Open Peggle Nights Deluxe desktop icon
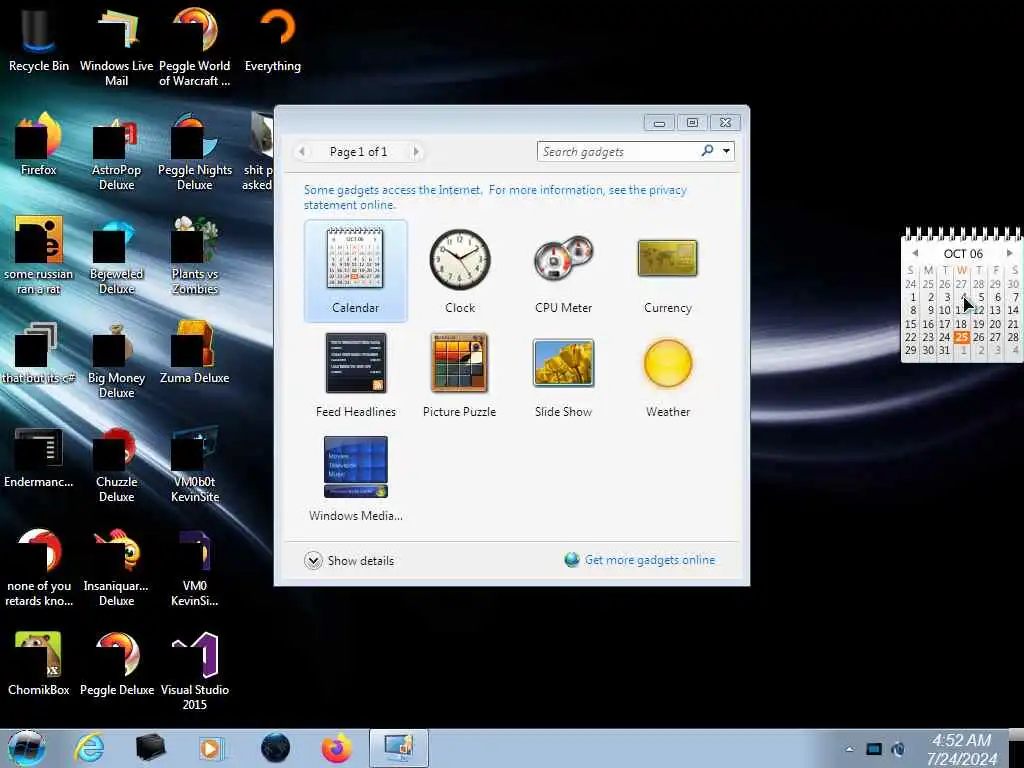This screenshot has width=1024, height=768. (195, 151)
